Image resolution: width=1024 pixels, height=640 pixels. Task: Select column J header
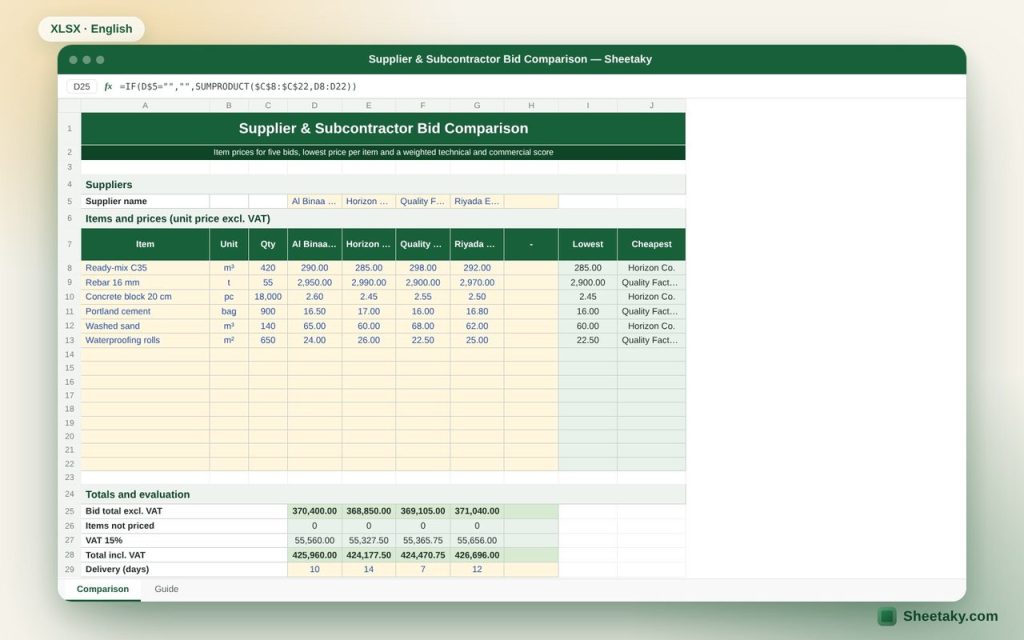pos(651,105)
